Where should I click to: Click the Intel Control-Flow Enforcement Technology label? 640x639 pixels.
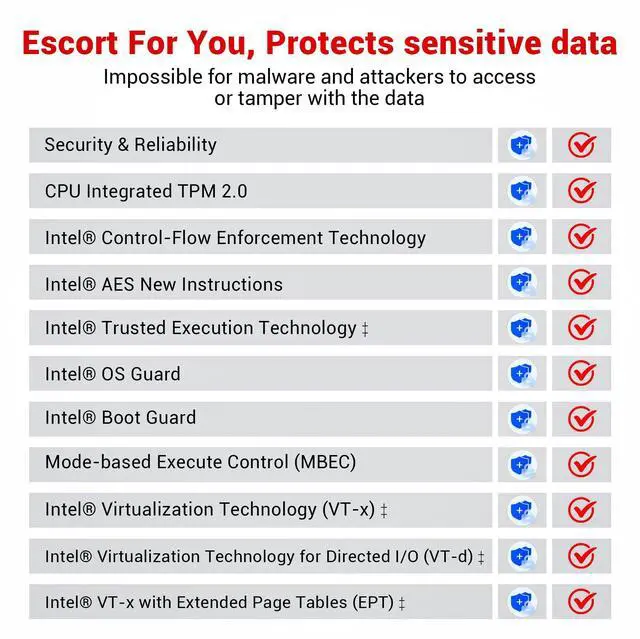point(235,238)
